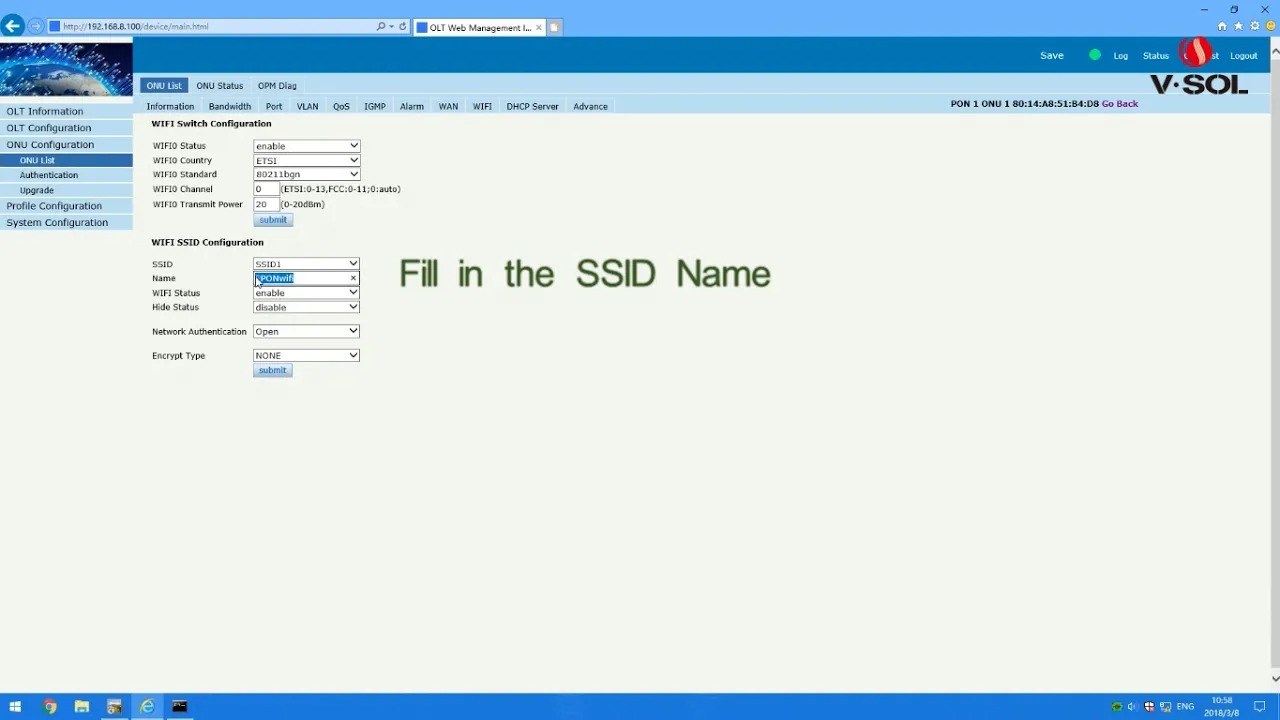Click the browser back arrow button
This screenshot has width=1280, height=720.
click(x=13, y=26)
